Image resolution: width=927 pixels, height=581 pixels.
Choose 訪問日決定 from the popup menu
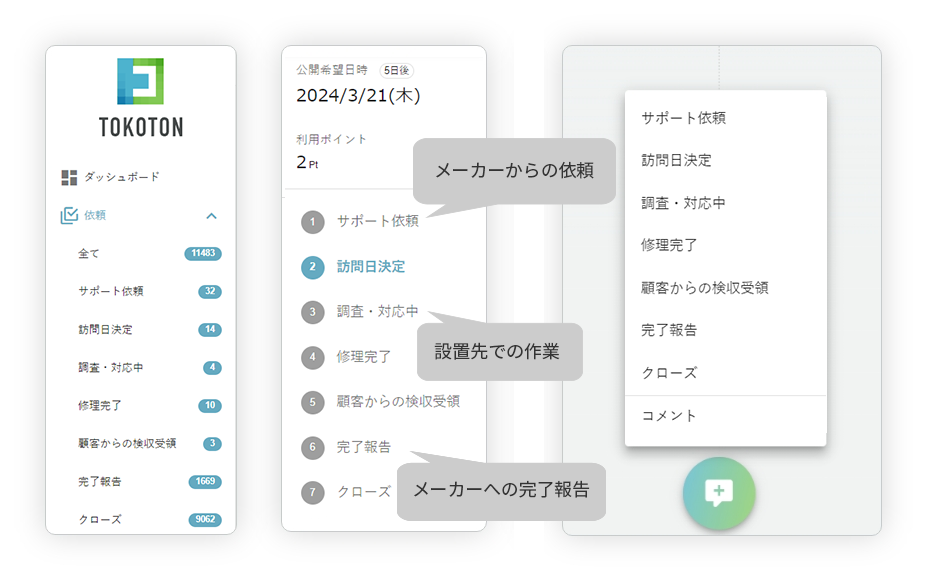pyautogui.click(x=676, y=160)
